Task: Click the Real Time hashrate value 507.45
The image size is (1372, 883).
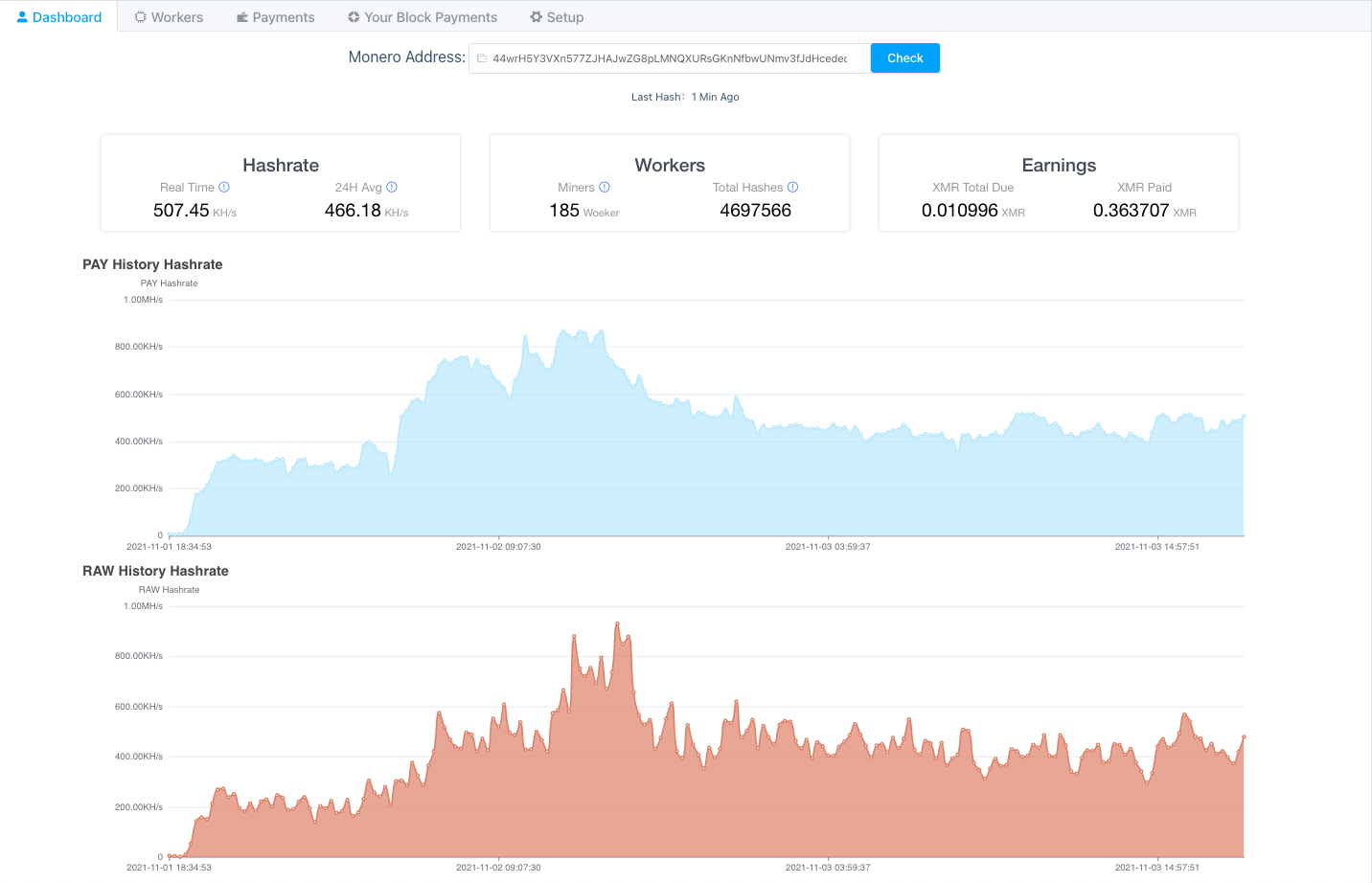Action: tap(181, 211)
